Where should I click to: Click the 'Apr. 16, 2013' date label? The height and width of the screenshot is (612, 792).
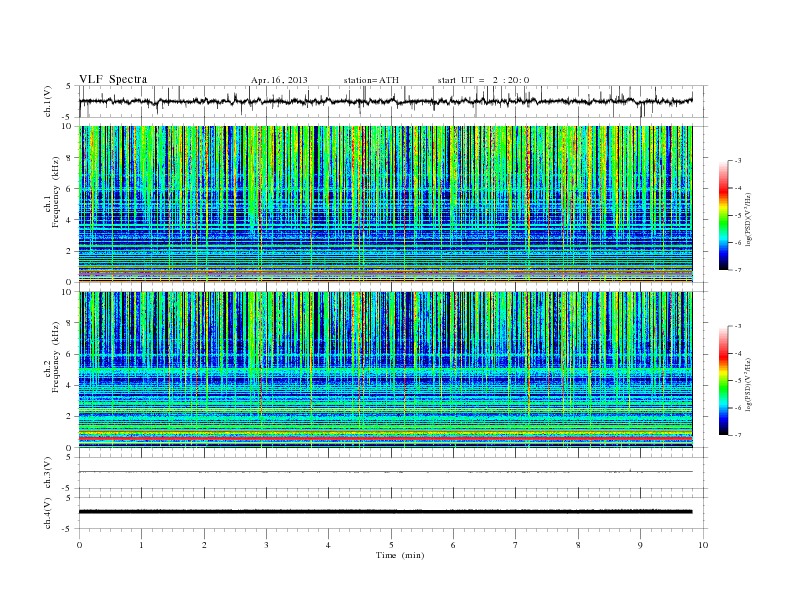coord(279,80)
